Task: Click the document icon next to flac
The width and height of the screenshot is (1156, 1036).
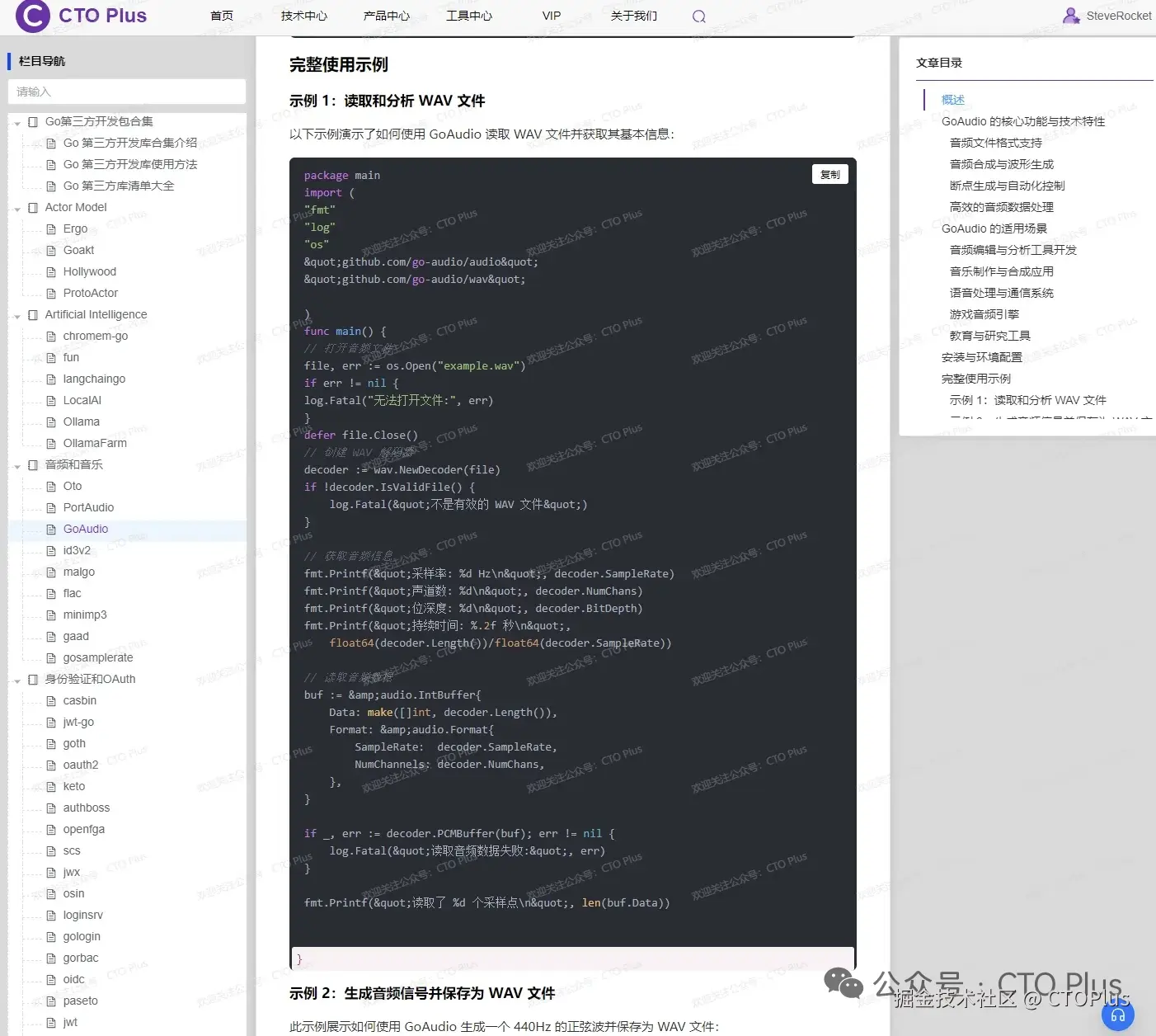Action: point(51,593)
